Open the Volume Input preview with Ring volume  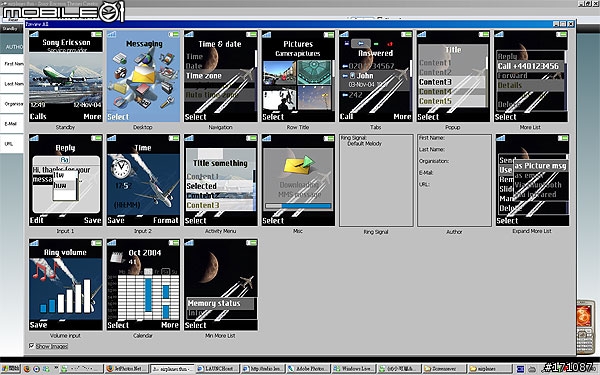pyautogui.click(x=66, y=284)
